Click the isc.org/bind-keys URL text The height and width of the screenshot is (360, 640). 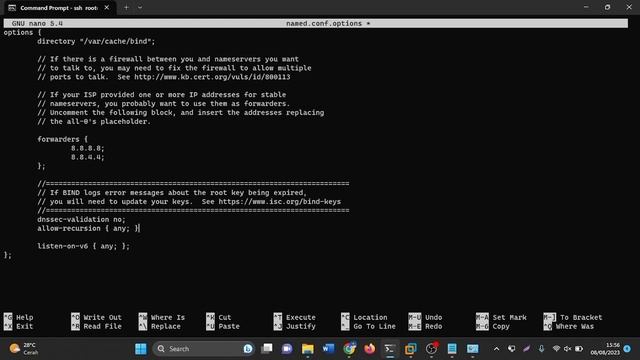tap(280, 202)
